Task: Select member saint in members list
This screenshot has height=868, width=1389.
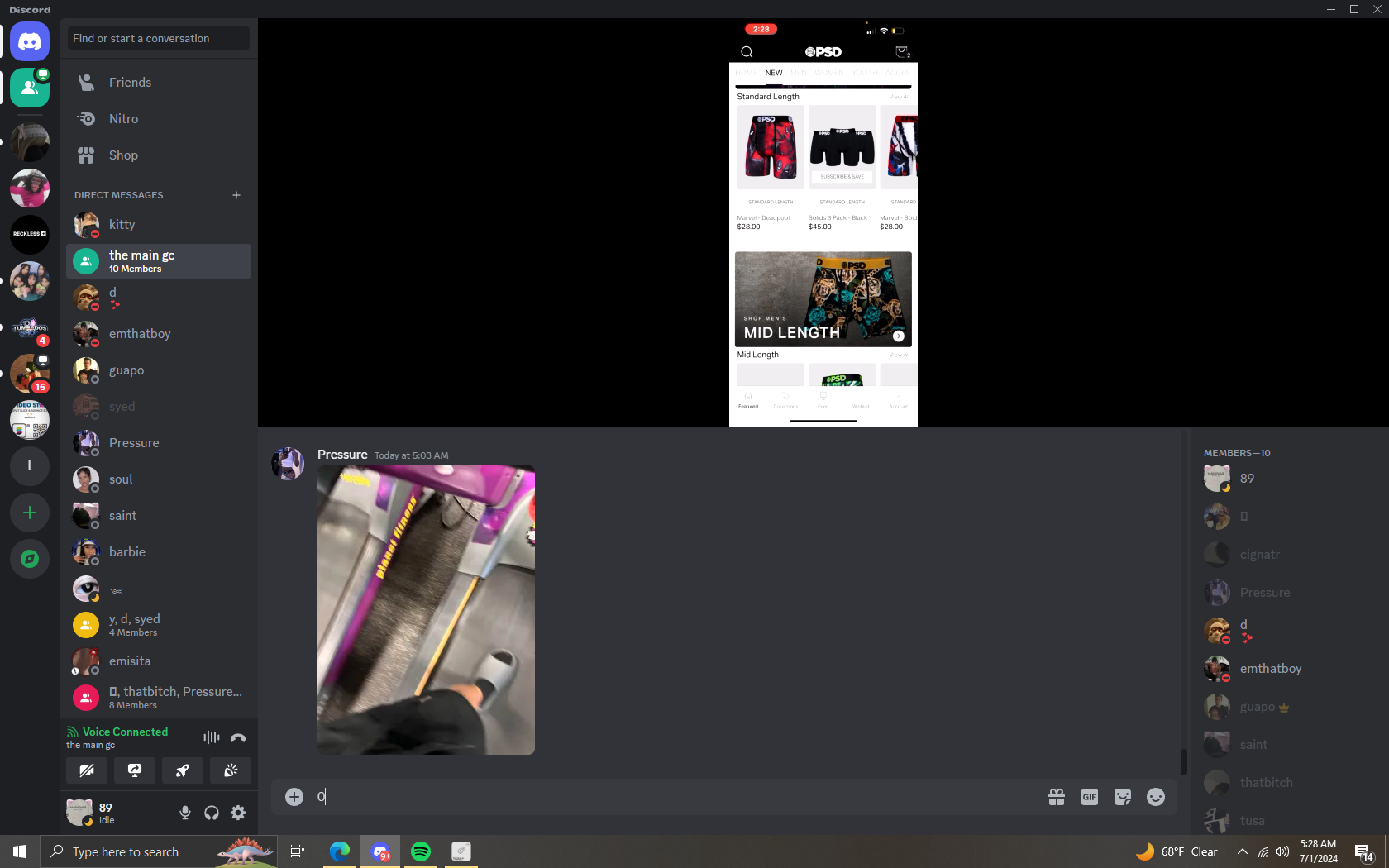Action: 1290,745
